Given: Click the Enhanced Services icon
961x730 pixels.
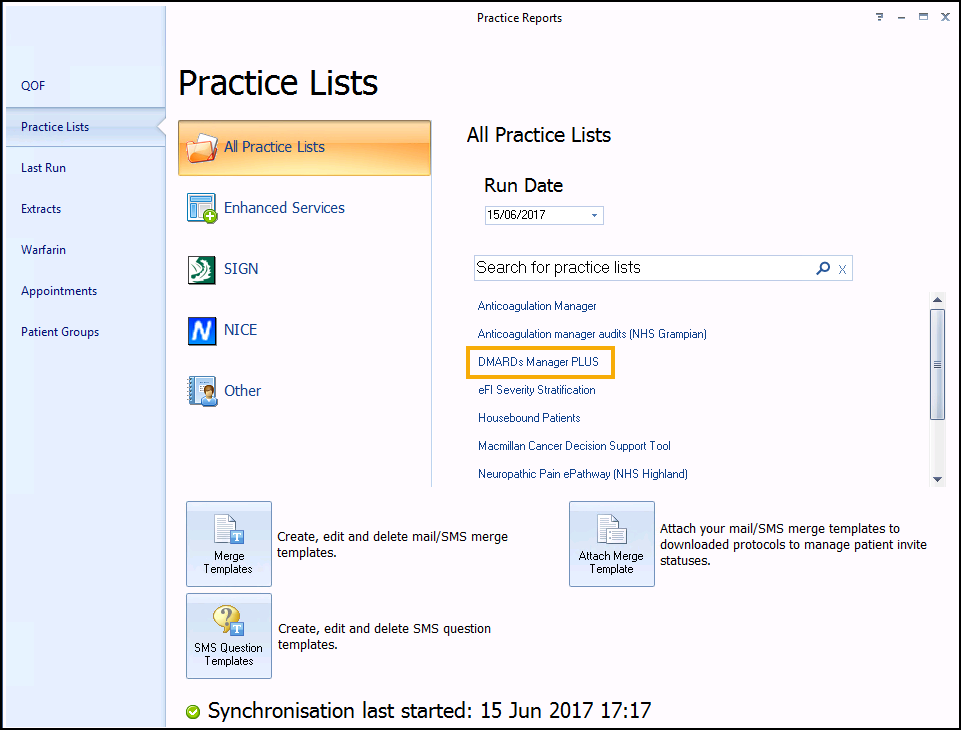Looking at the screenshot, I should tap(202, 208).
